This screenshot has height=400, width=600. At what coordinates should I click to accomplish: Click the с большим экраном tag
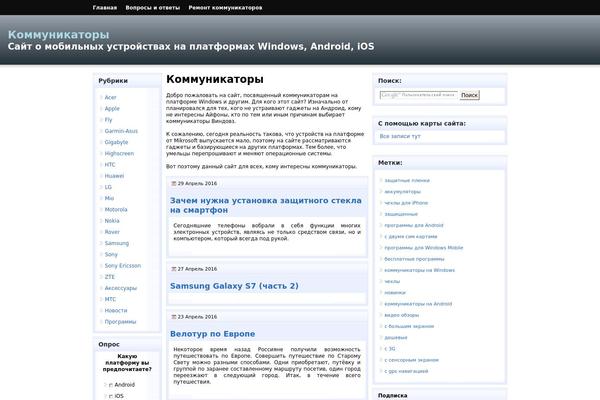[x=409, y=327]
